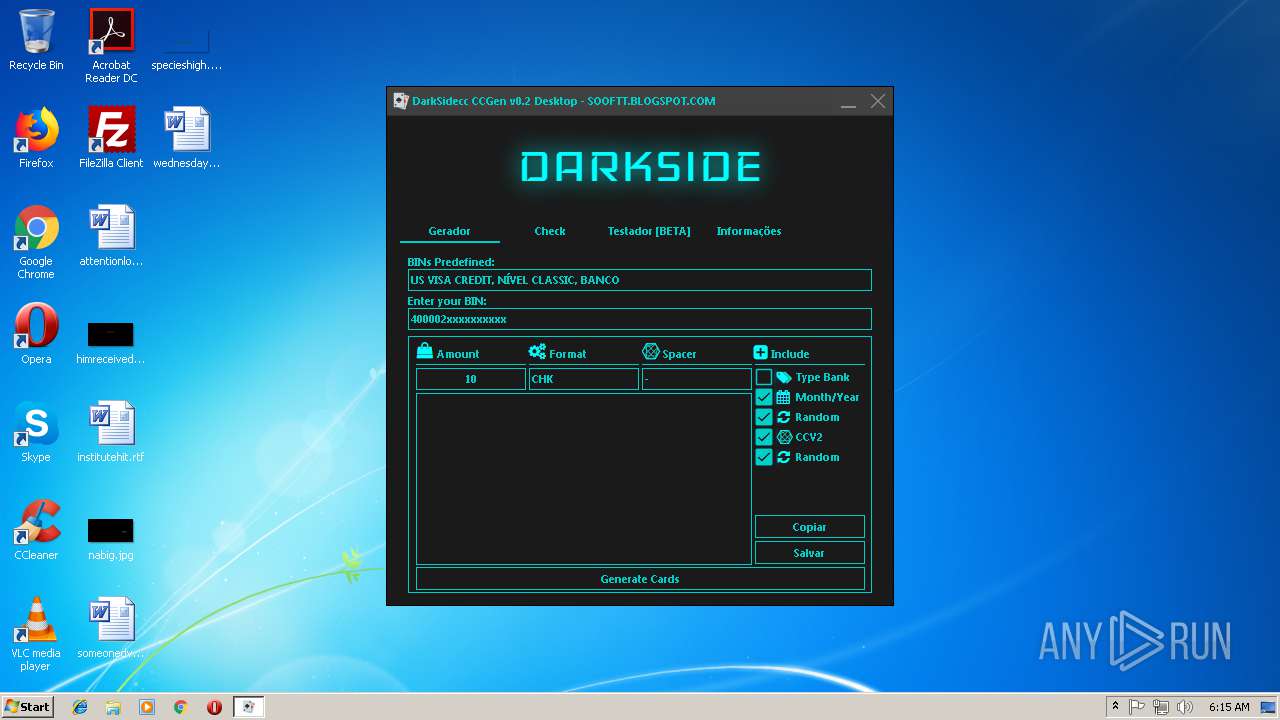The image size is (1280, 720).
Task: Click the Month/Year calendar icon
Action: [x=784, y=397]
